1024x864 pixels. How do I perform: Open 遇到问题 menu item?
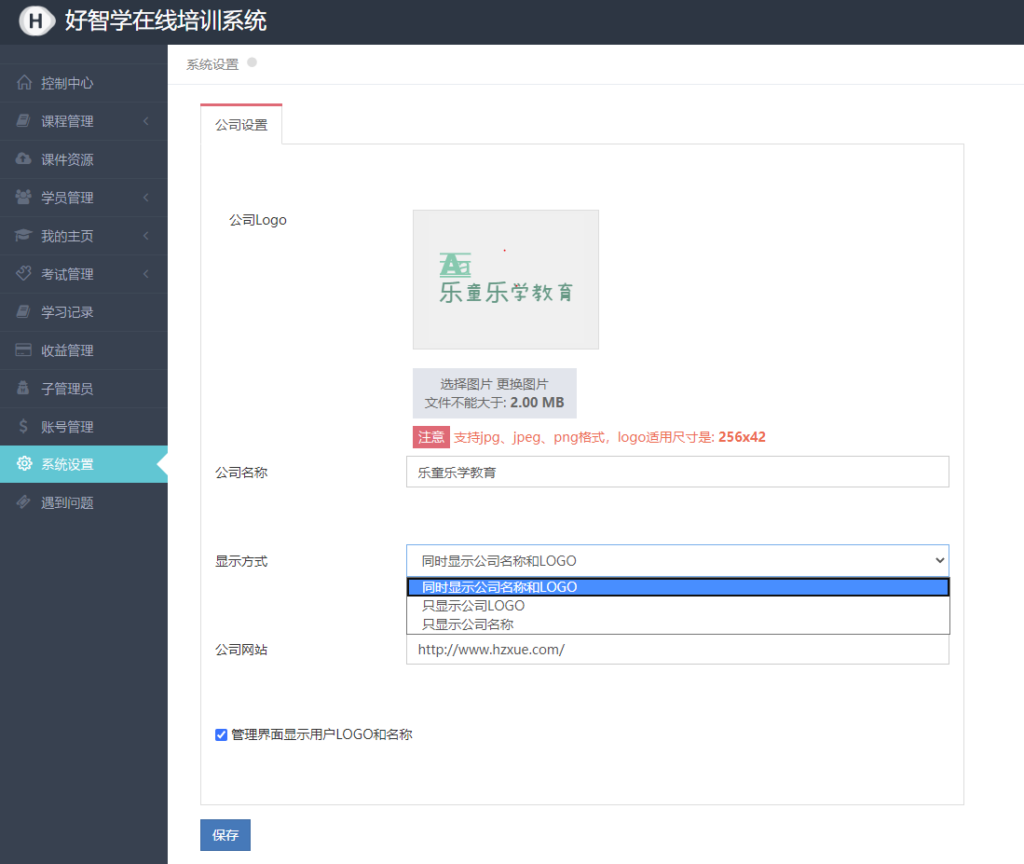point(84,503)
